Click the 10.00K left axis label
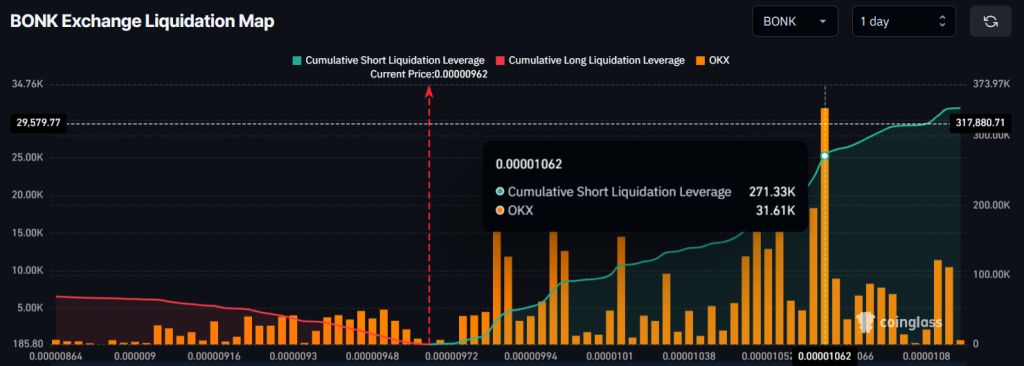 [27, 271]
